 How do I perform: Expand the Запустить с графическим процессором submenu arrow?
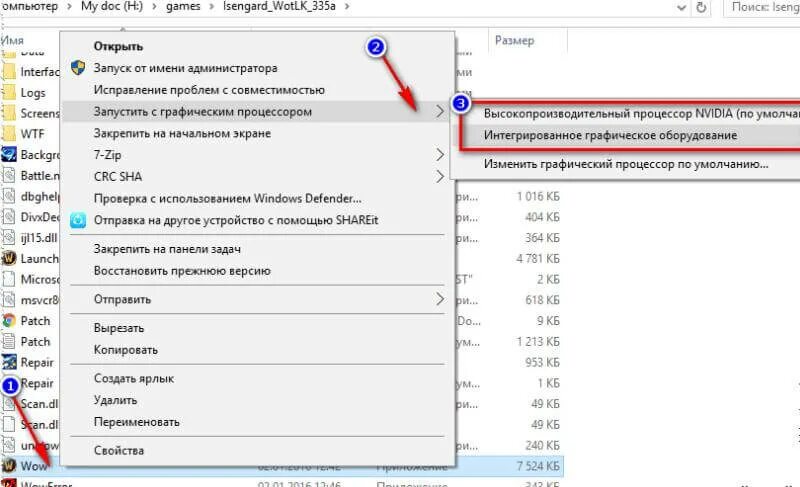[440, 112]
